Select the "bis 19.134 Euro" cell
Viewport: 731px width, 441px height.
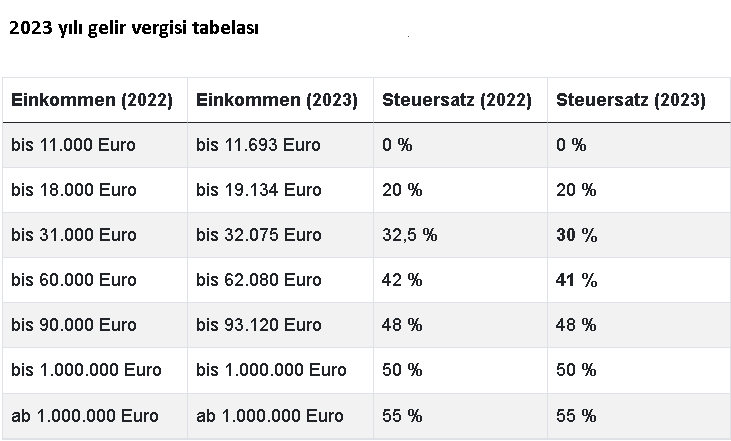click(x=258, y=190)
